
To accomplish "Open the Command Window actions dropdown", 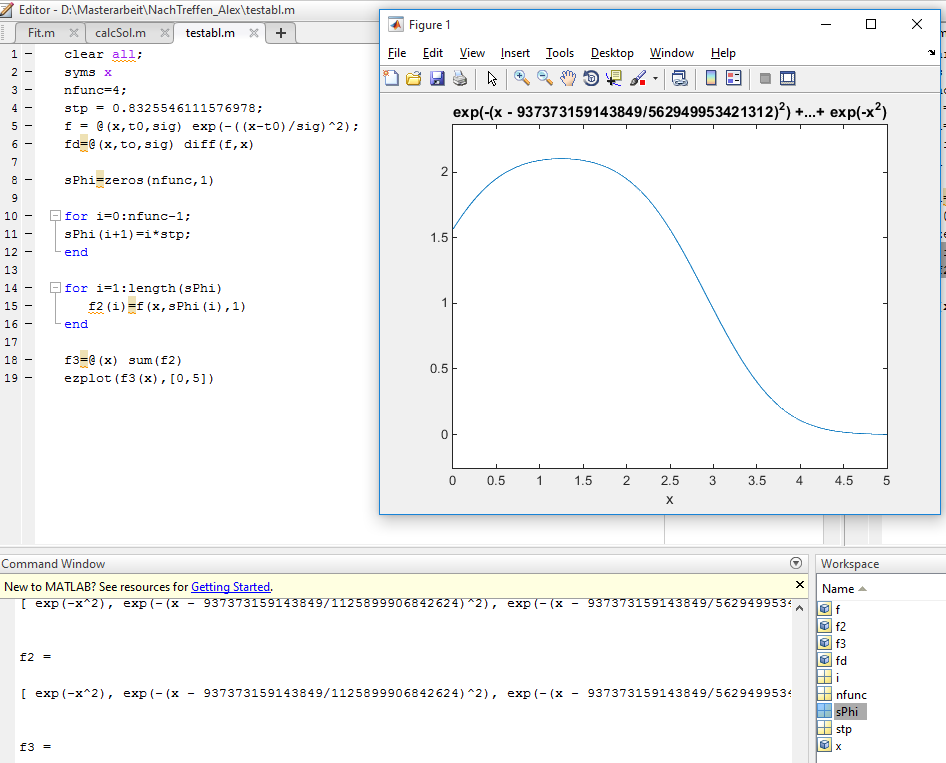I will [x=796, y=564].
